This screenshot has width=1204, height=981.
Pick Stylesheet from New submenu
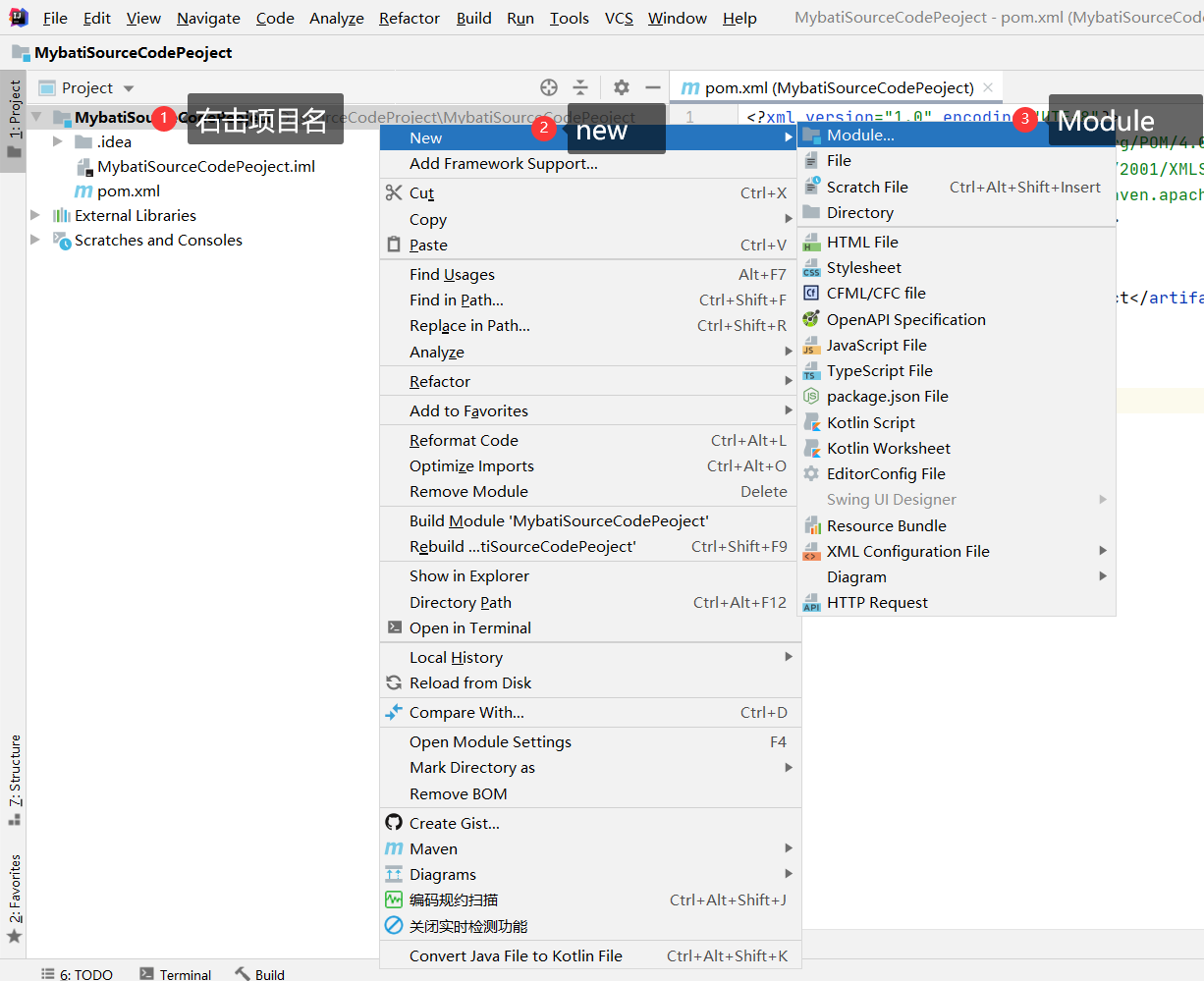coord(958,267)
